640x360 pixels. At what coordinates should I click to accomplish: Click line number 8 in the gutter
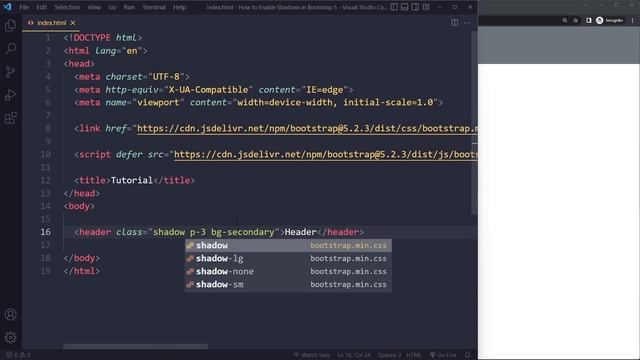pos(48,129)
